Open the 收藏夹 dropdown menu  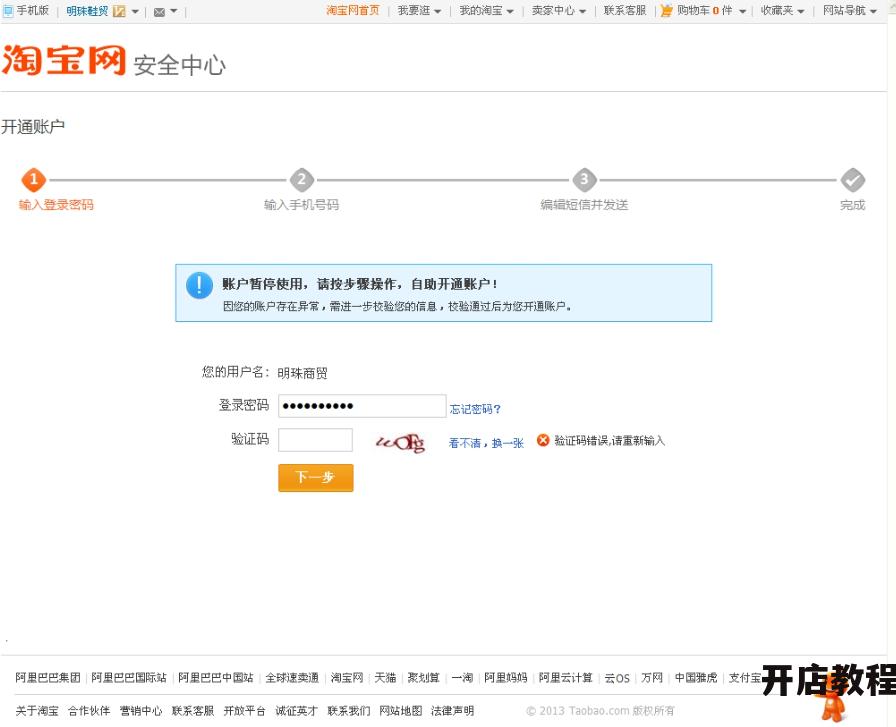coord(782,11)
